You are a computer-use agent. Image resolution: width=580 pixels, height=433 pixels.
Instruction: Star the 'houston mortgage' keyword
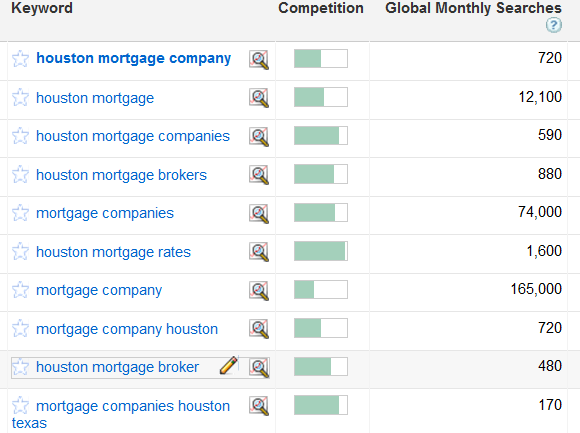pos(20,98)
